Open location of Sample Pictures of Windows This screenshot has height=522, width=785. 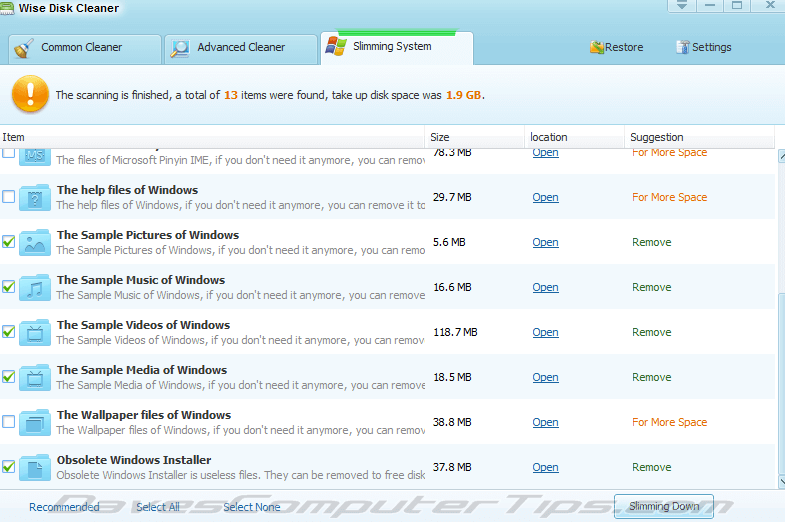tap(545, 242)
